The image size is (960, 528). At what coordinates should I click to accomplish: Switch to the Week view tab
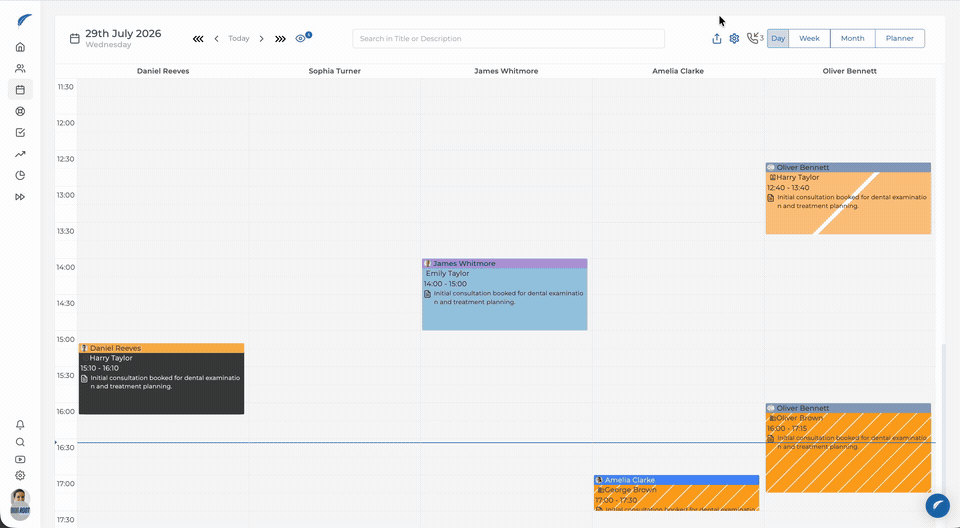pyautogui.click(x=809, y=38)
